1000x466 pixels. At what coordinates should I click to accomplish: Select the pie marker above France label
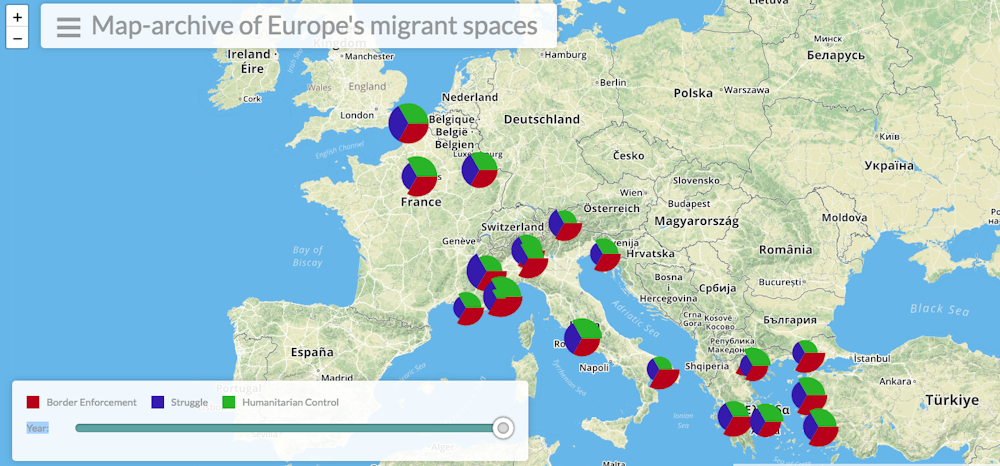click(x=420, y=176)
